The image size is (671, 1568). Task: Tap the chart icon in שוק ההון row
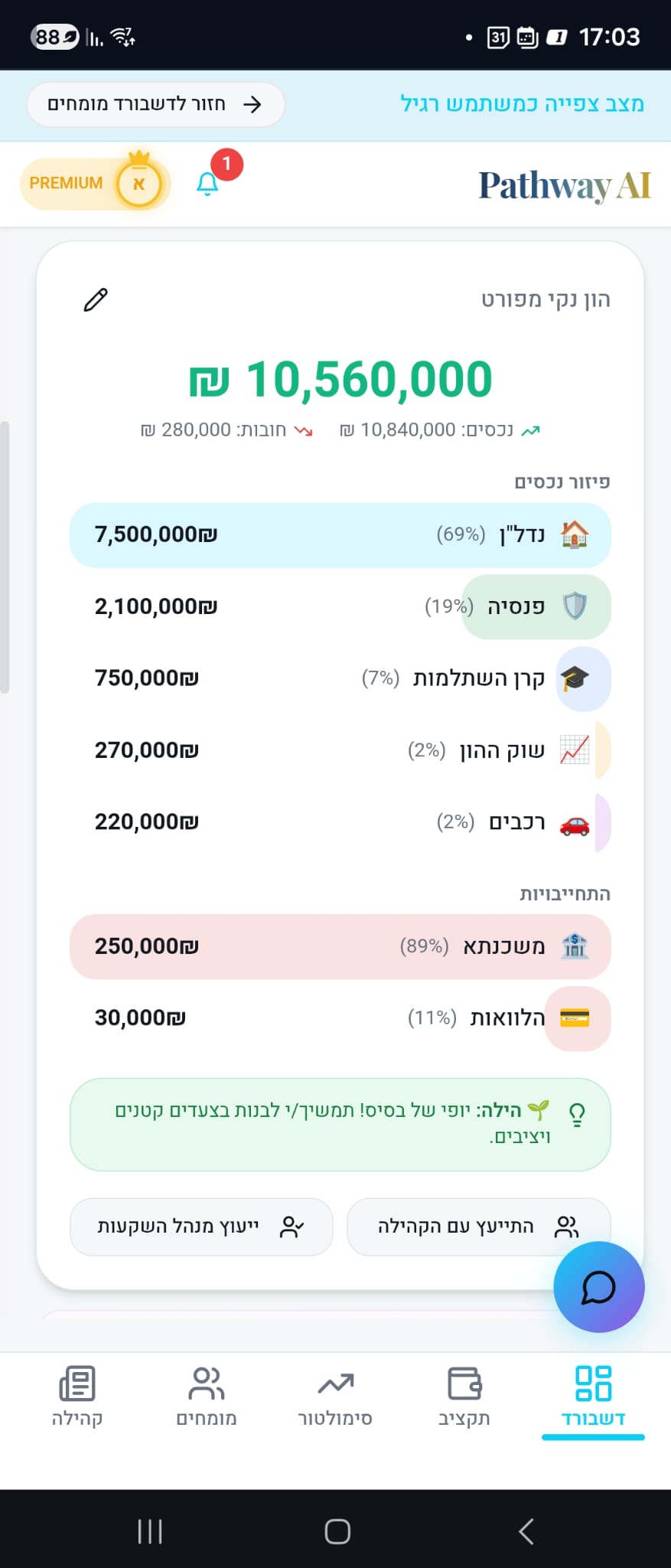coord(575,750)
